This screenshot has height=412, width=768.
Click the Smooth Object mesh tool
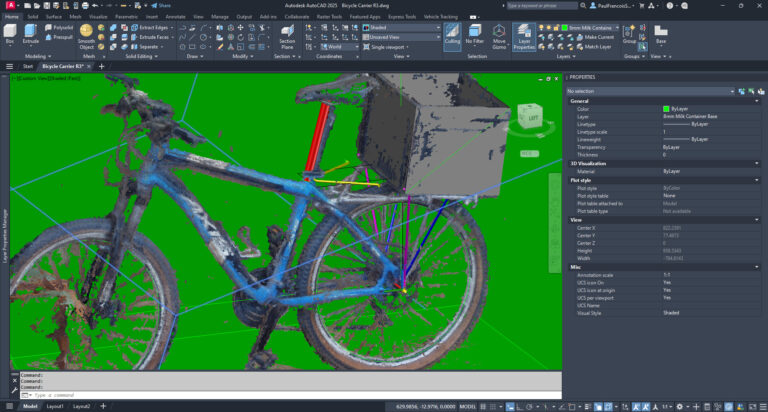pos(86,37)
